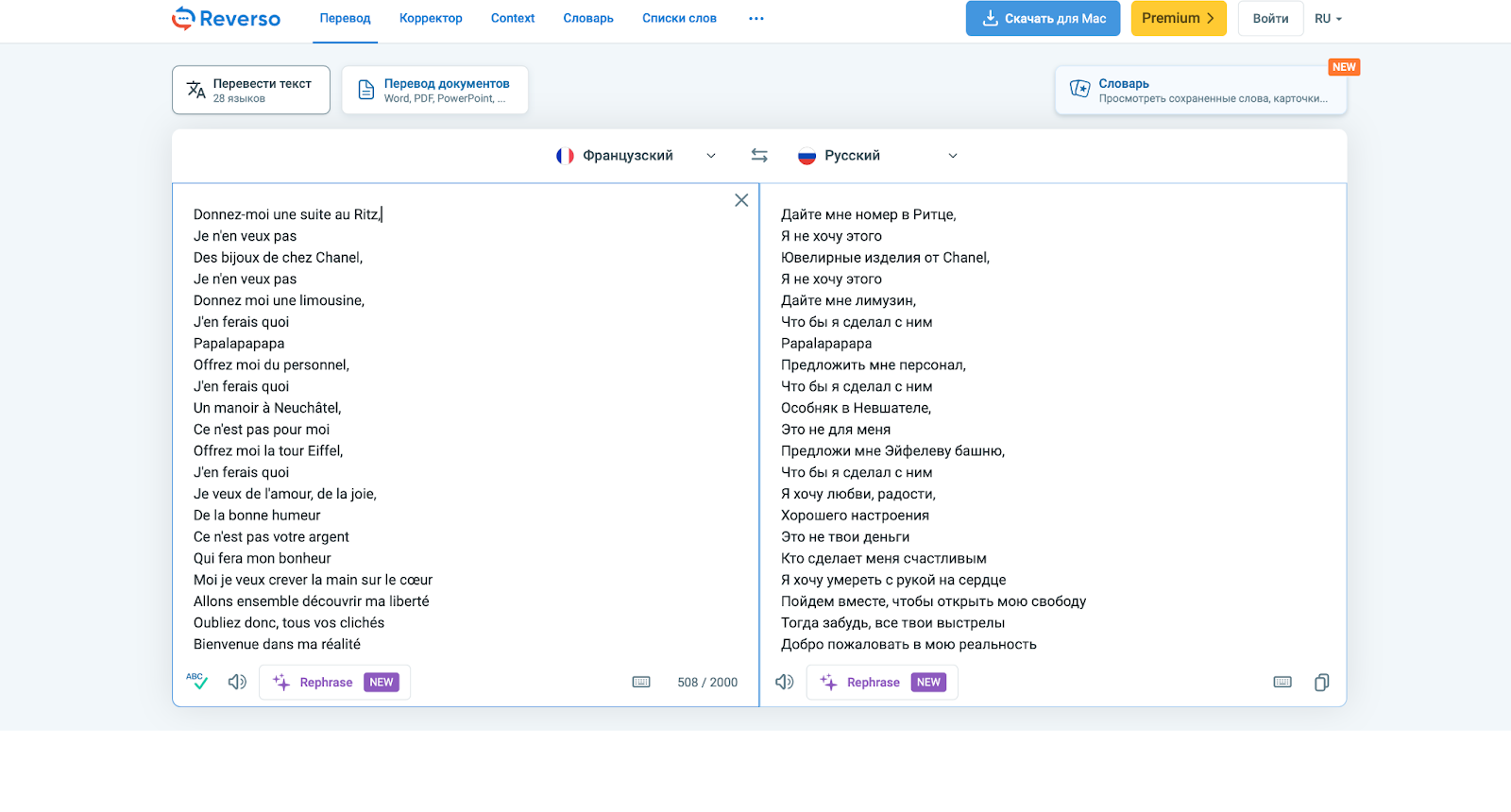Open the three-dots more menu

[756, 19]
